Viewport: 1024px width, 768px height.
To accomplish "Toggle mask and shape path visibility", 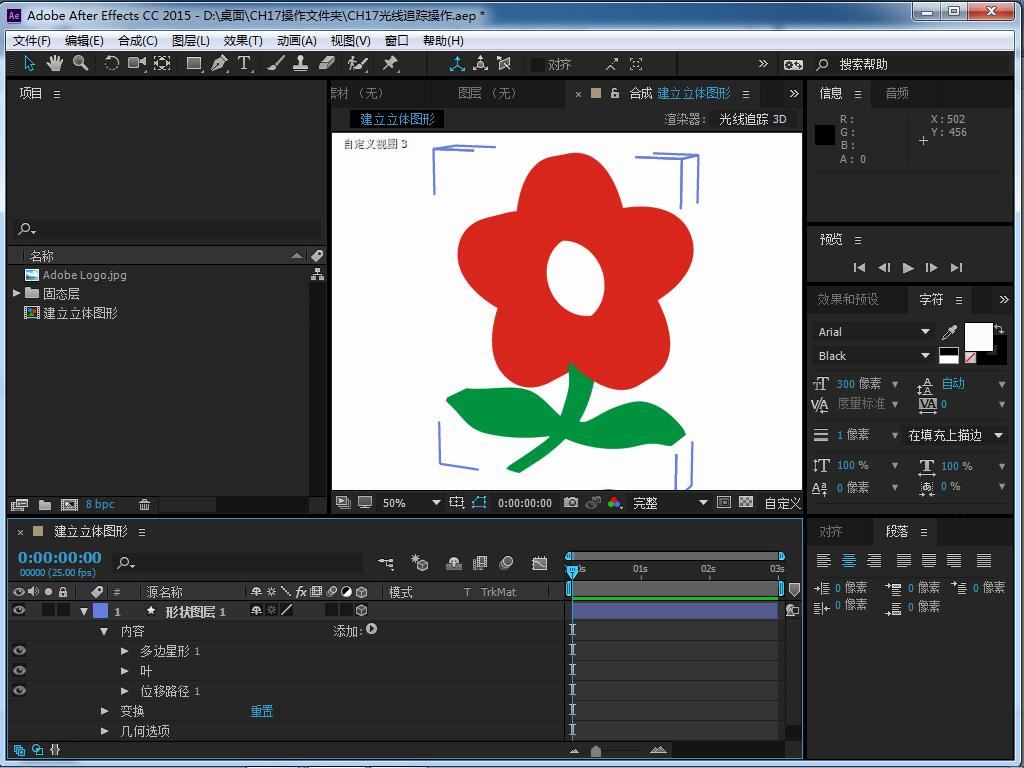I will click(x=479, y=502).
